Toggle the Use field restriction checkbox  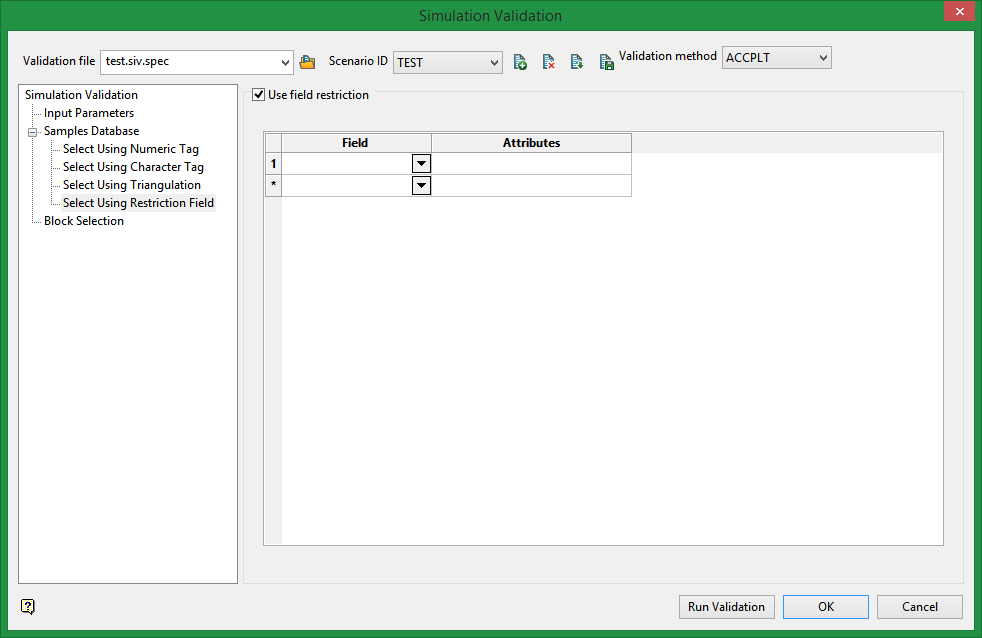pos(259,95)
